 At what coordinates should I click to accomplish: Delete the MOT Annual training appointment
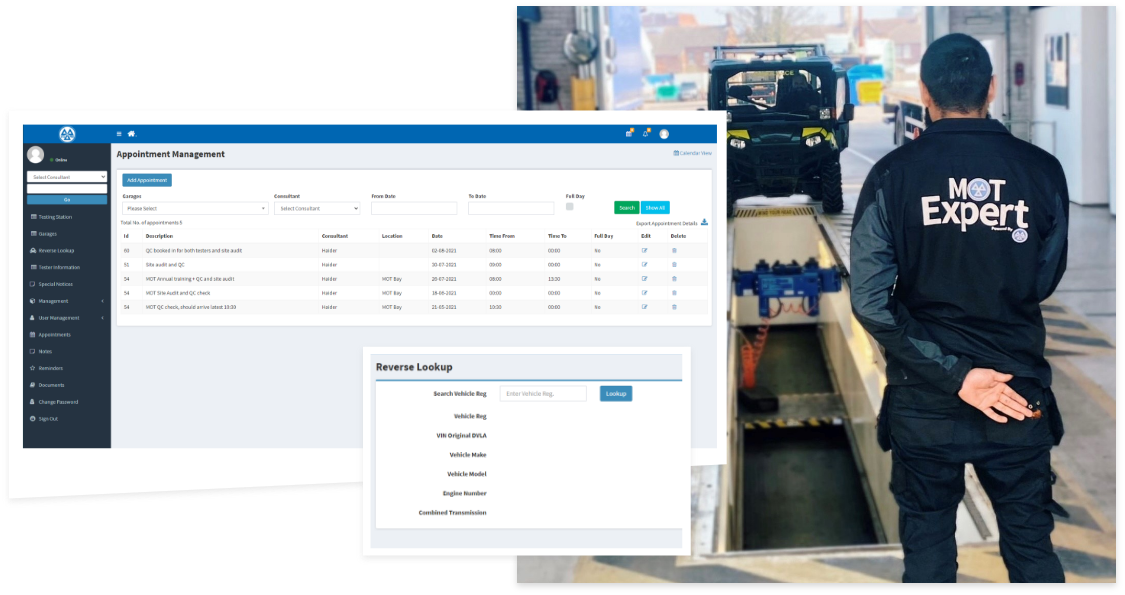pos(674,278)
